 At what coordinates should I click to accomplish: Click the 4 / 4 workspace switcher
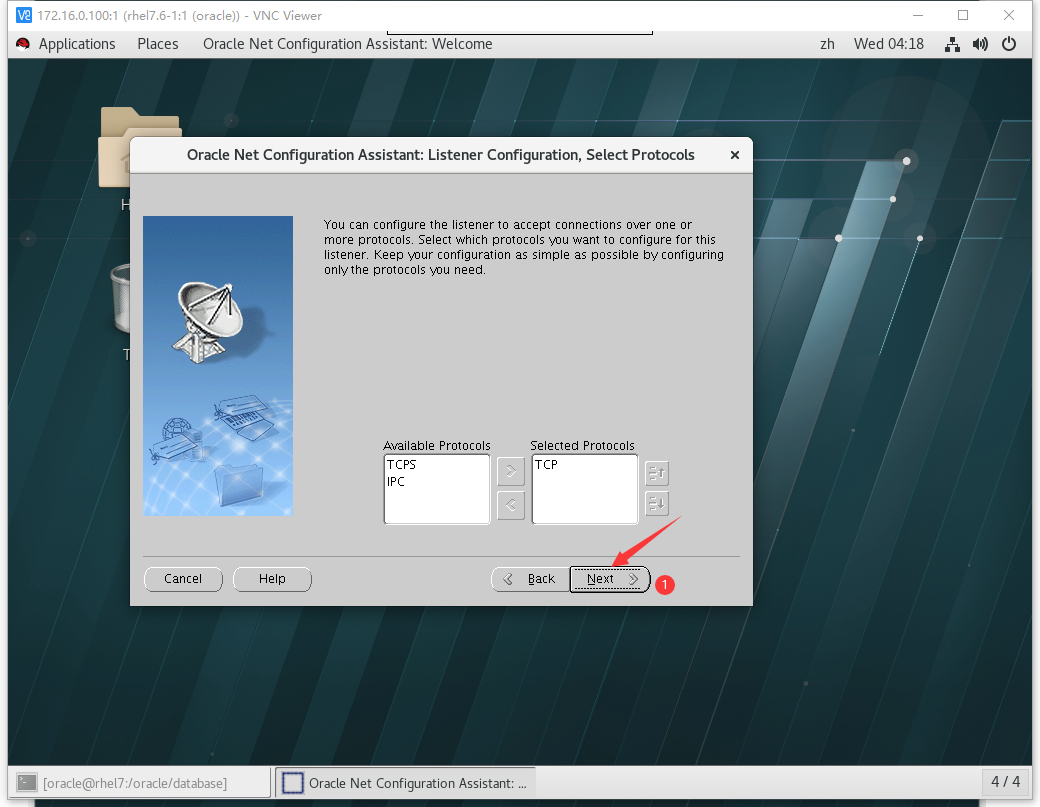coord(1006,782)
